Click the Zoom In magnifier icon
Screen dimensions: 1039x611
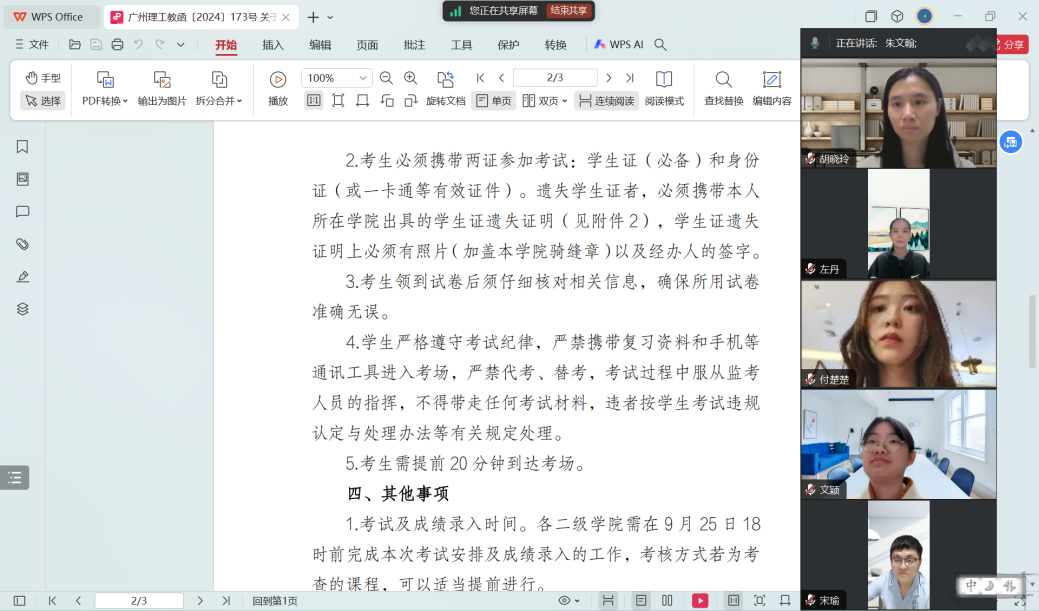click(x=411, y=78)
